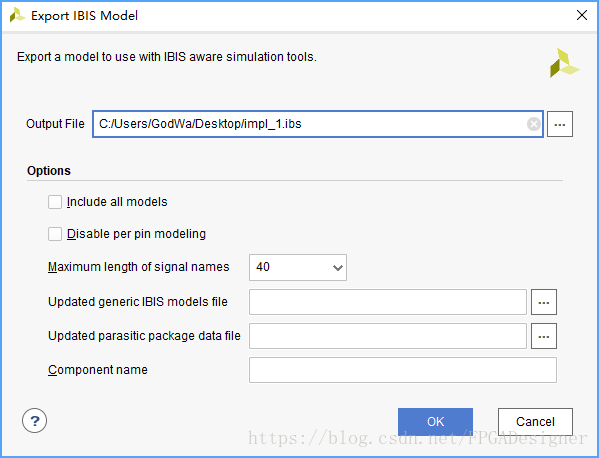
Task: Browse for updated parasitic package data file
Action: click(544, 336)
